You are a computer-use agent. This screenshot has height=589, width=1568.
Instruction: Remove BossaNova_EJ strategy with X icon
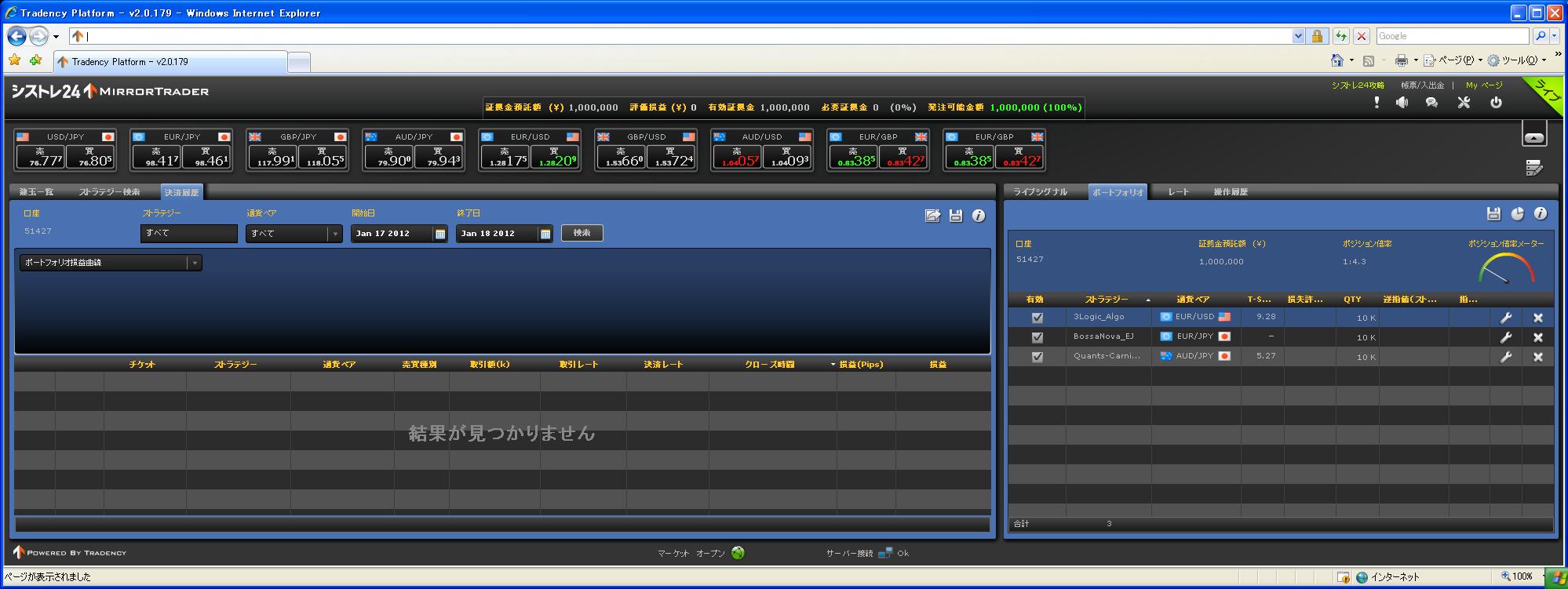tap(1537, 337)
